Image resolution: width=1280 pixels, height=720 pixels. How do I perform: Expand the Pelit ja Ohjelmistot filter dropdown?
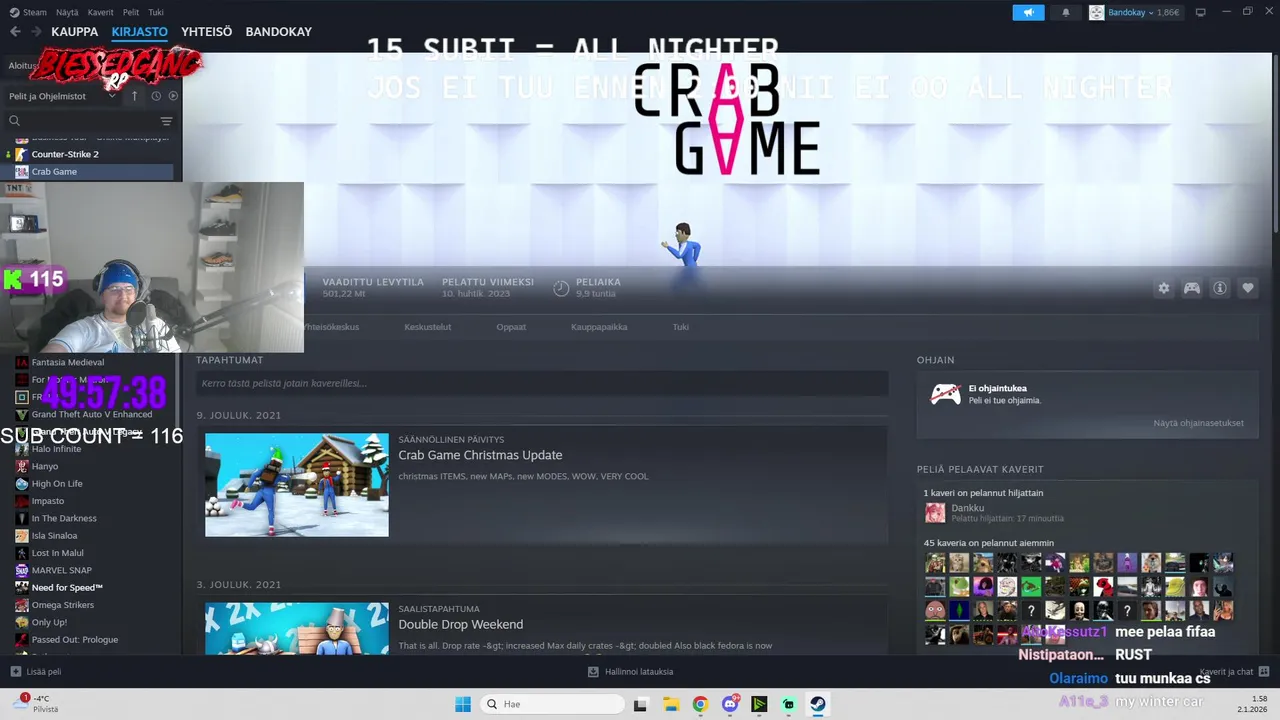point(62,96)
